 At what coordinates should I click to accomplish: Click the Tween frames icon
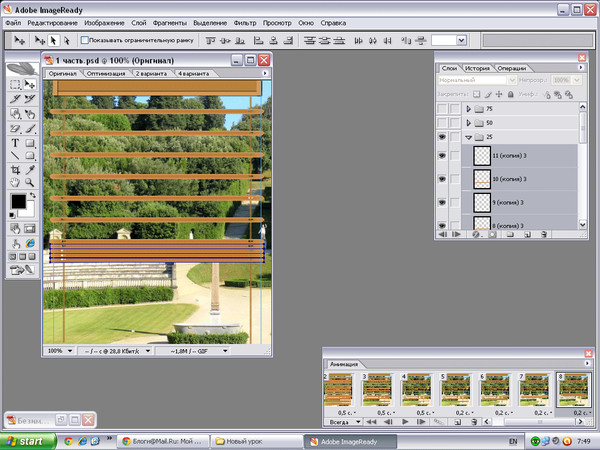pos(439,422)
